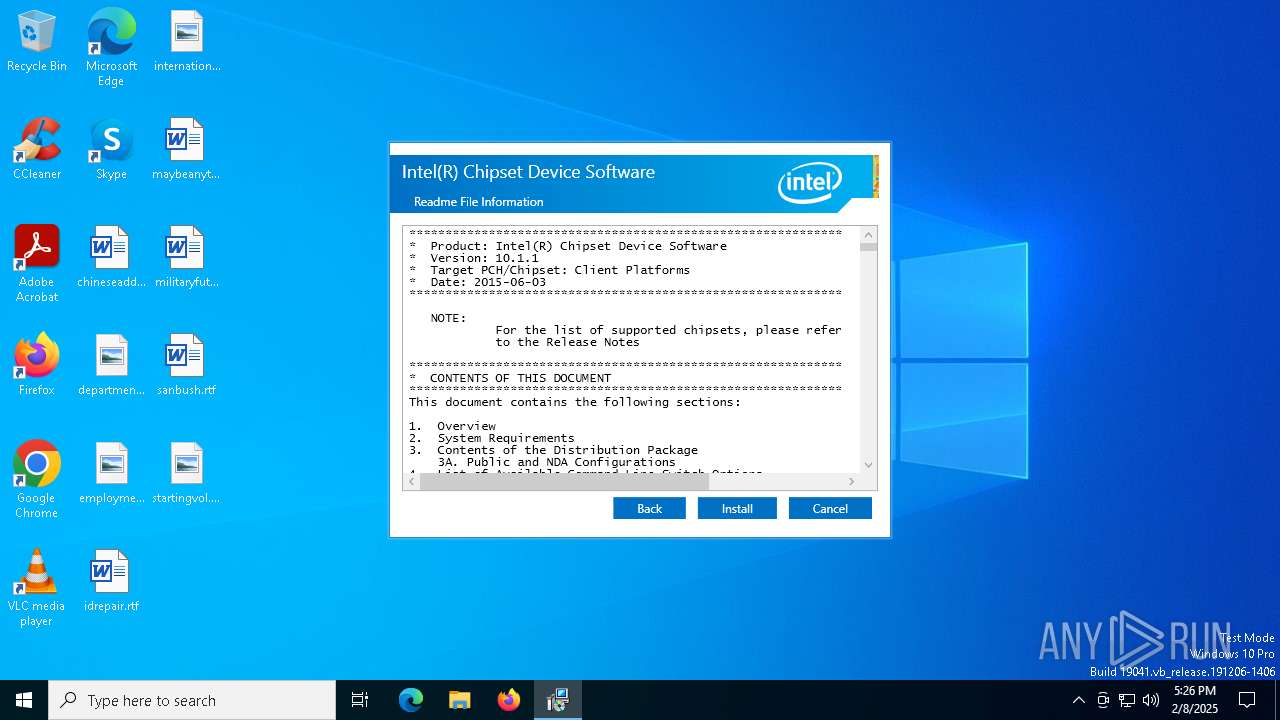This screenshot has width=1280, height=720.
Task: Select sanbush.rtf document icon
Action: tap(186, 366)
